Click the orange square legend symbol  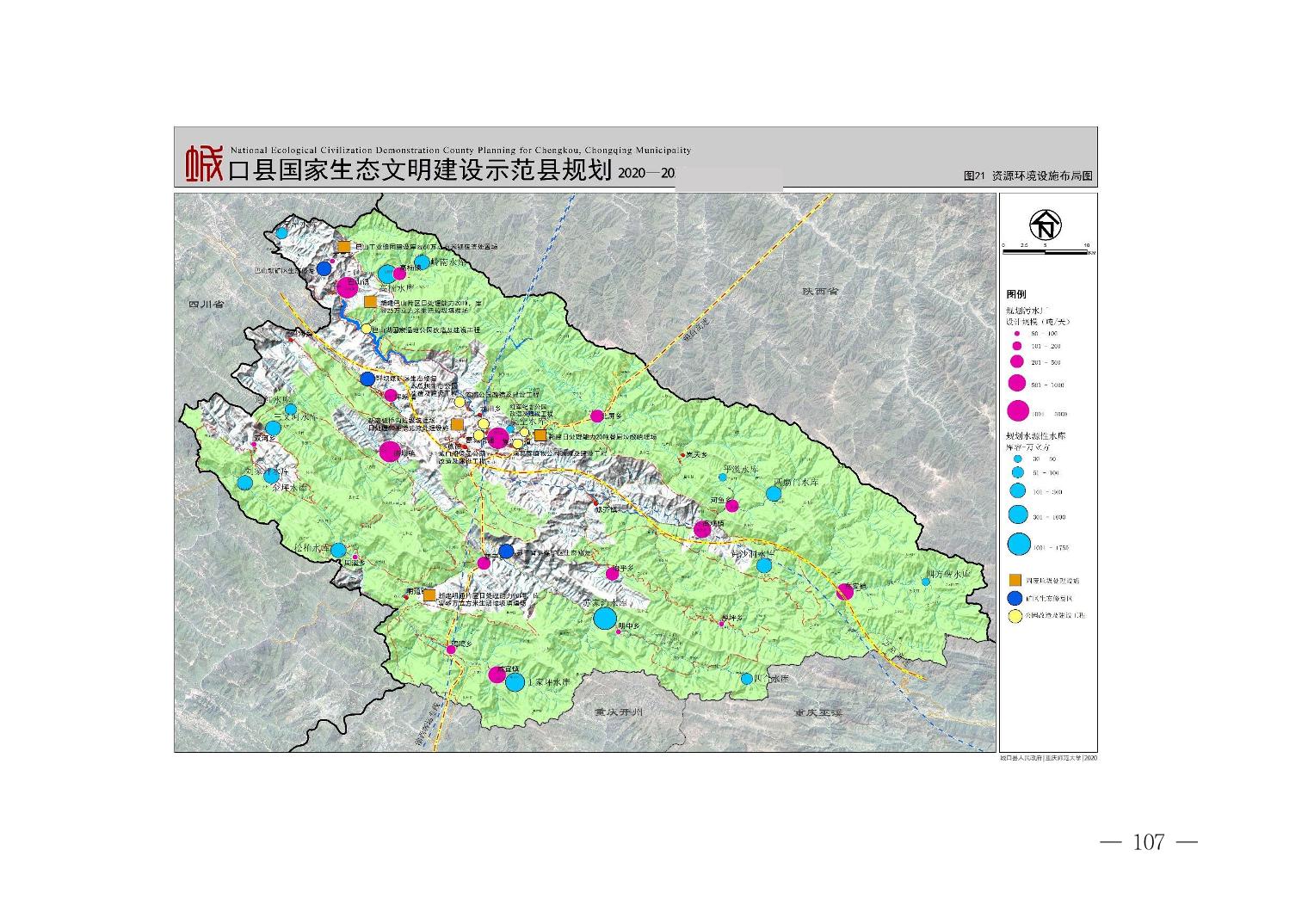coord(1016,581)
